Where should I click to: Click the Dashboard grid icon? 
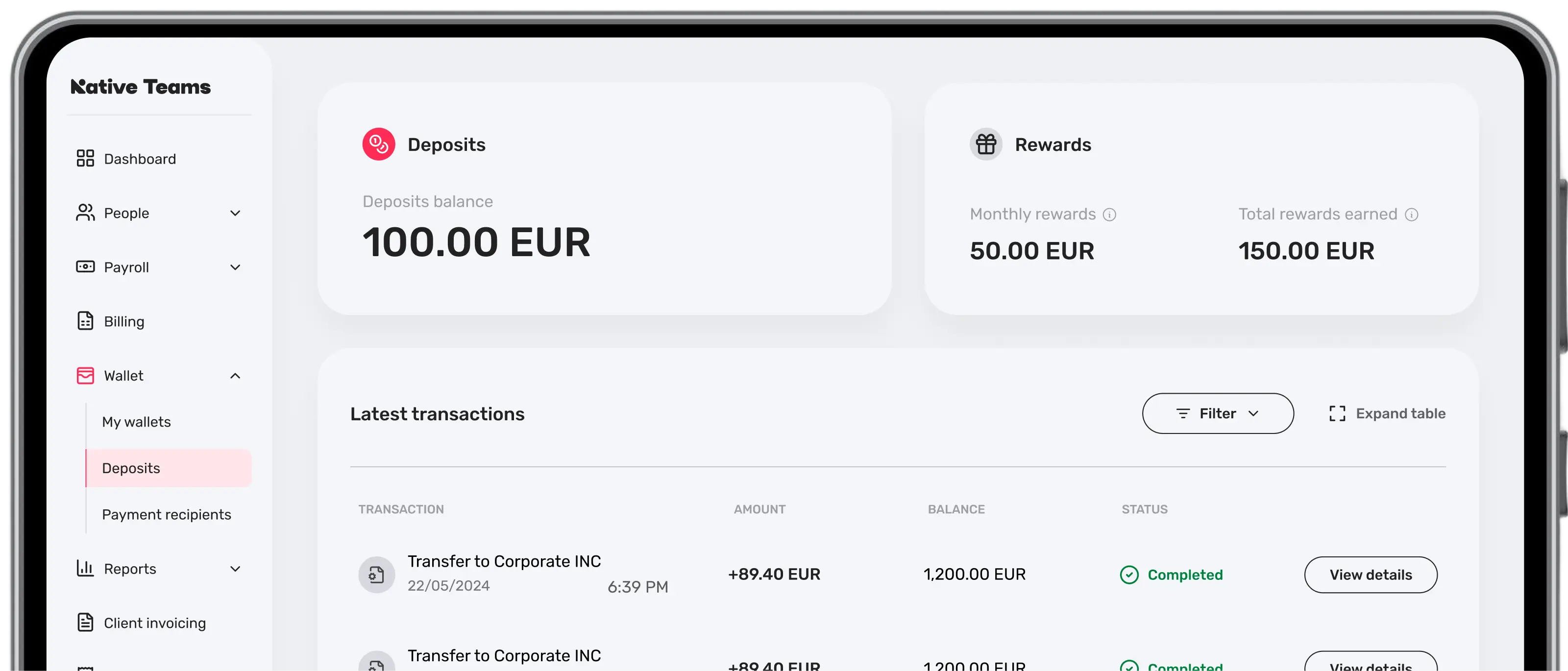point(85,158)
